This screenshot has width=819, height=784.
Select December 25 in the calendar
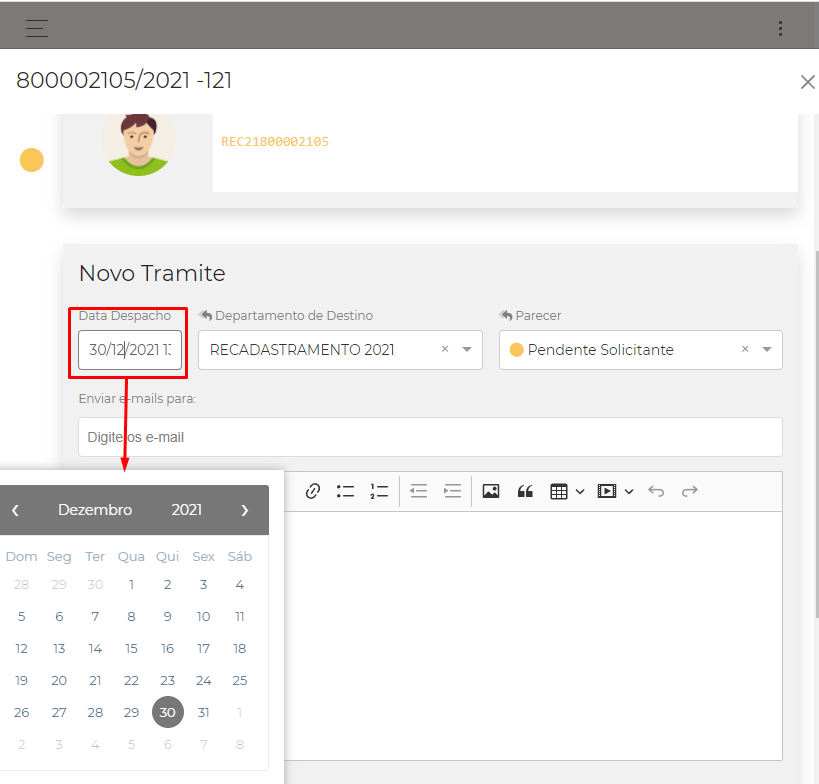[239, 680]
